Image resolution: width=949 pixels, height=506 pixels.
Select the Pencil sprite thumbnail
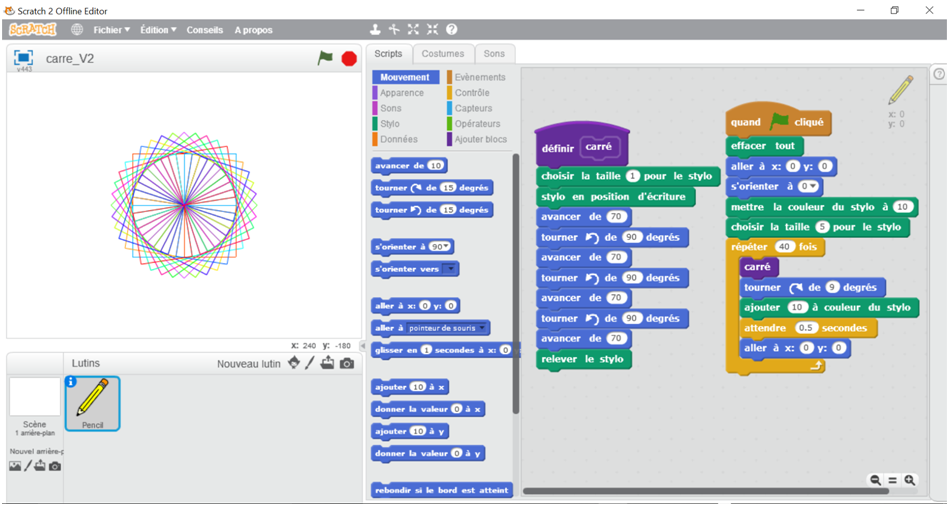click(x=92, y=404)
